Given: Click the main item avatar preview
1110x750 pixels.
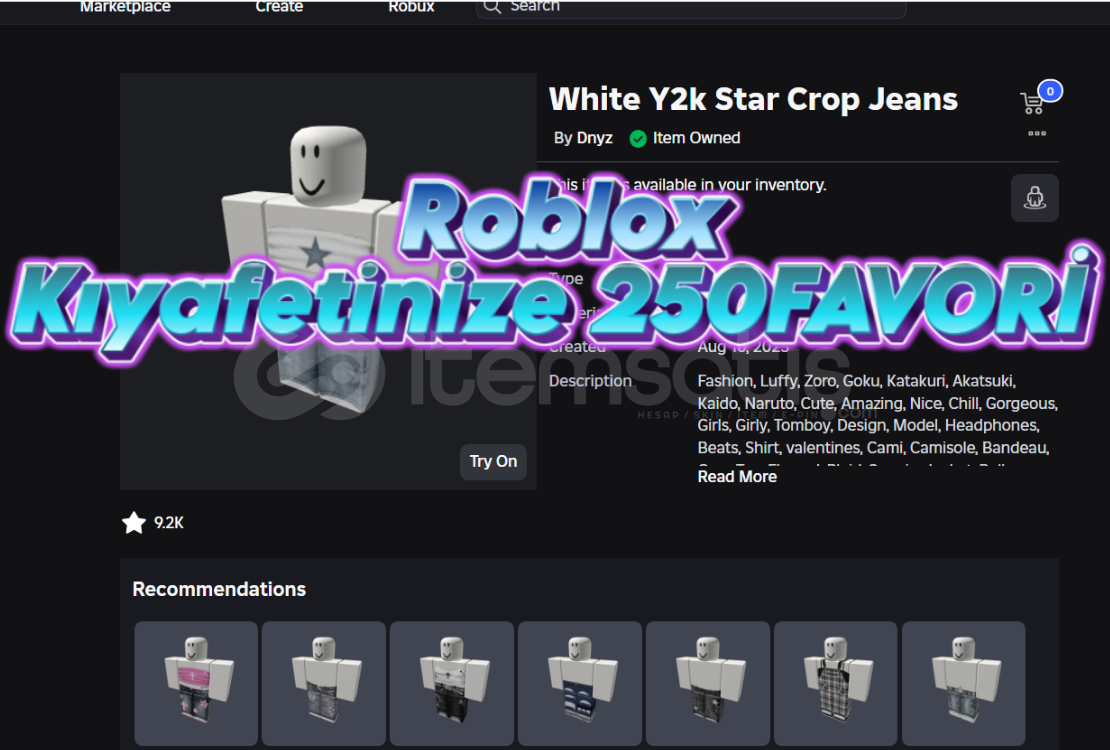Looking at the screenshot, I should click(x=328, y=281).
